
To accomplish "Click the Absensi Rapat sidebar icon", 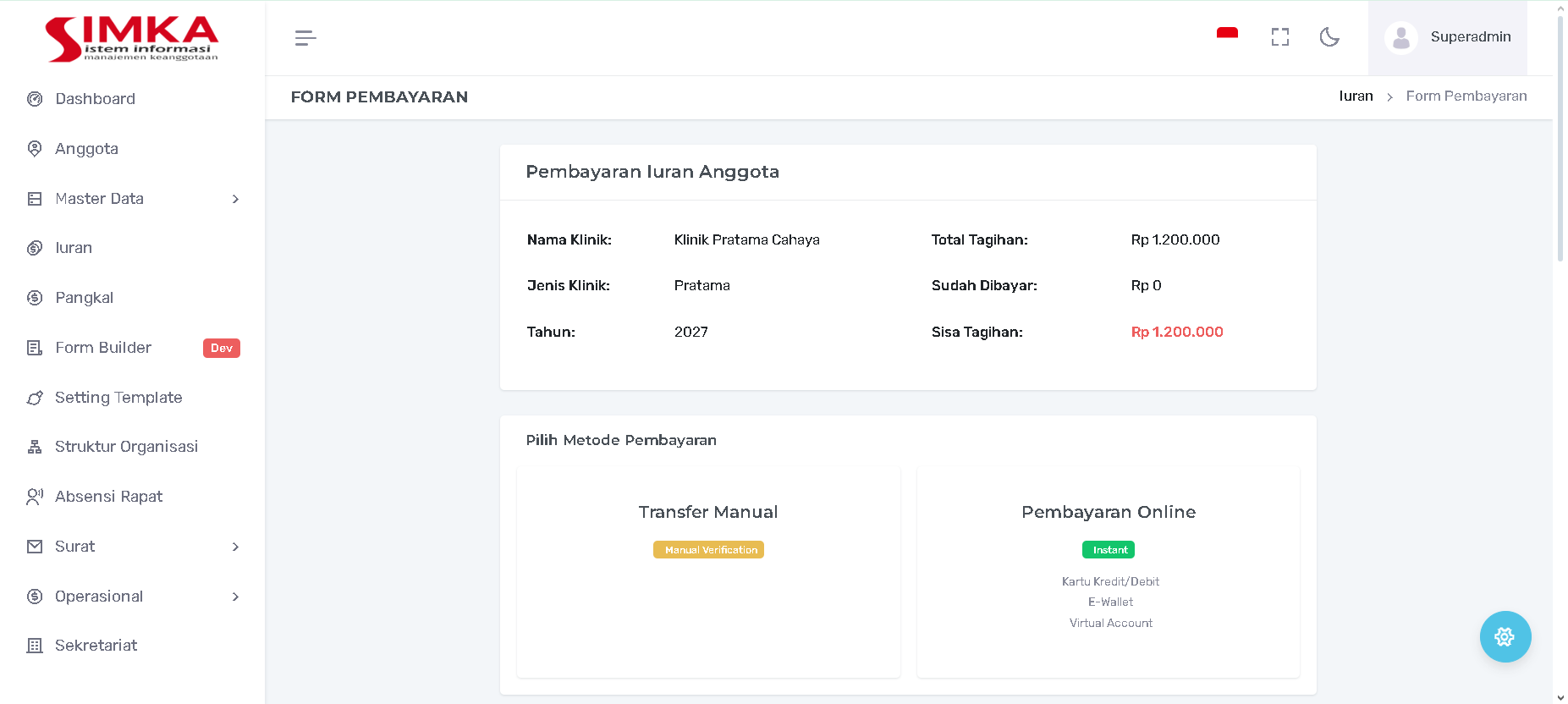I will point(35,497).
